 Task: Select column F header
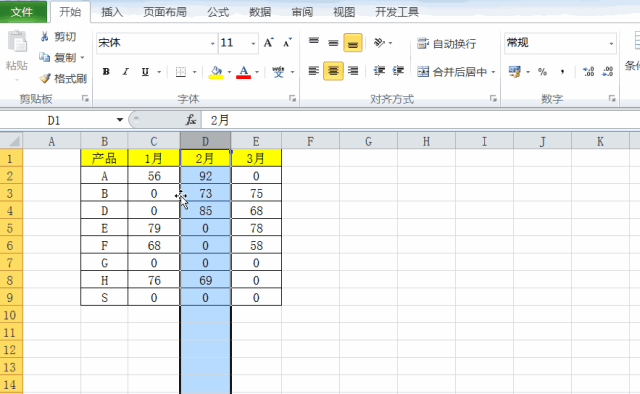coord(311,141)
